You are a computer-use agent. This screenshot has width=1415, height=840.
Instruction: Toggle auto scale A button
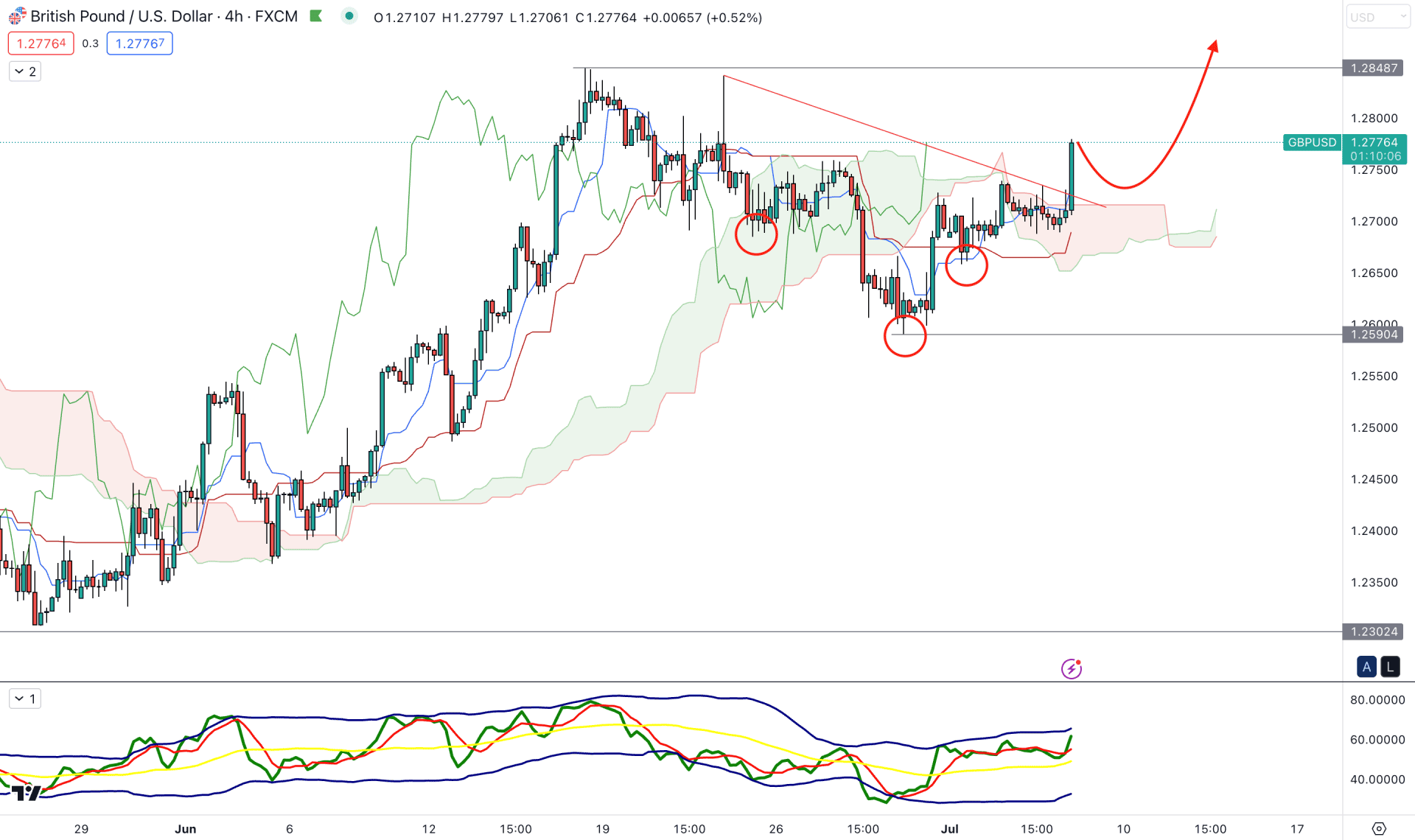(1366, 667)
